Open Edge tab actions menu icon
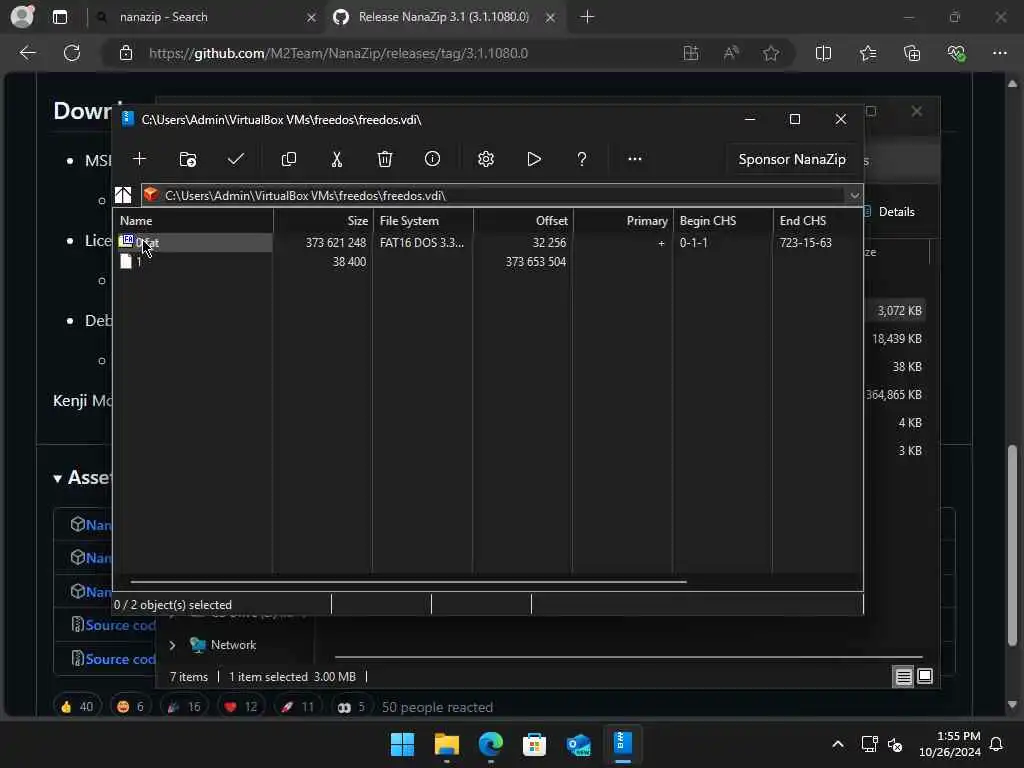The height and width of the screenshot is (768, 1024). pos(60,17)
